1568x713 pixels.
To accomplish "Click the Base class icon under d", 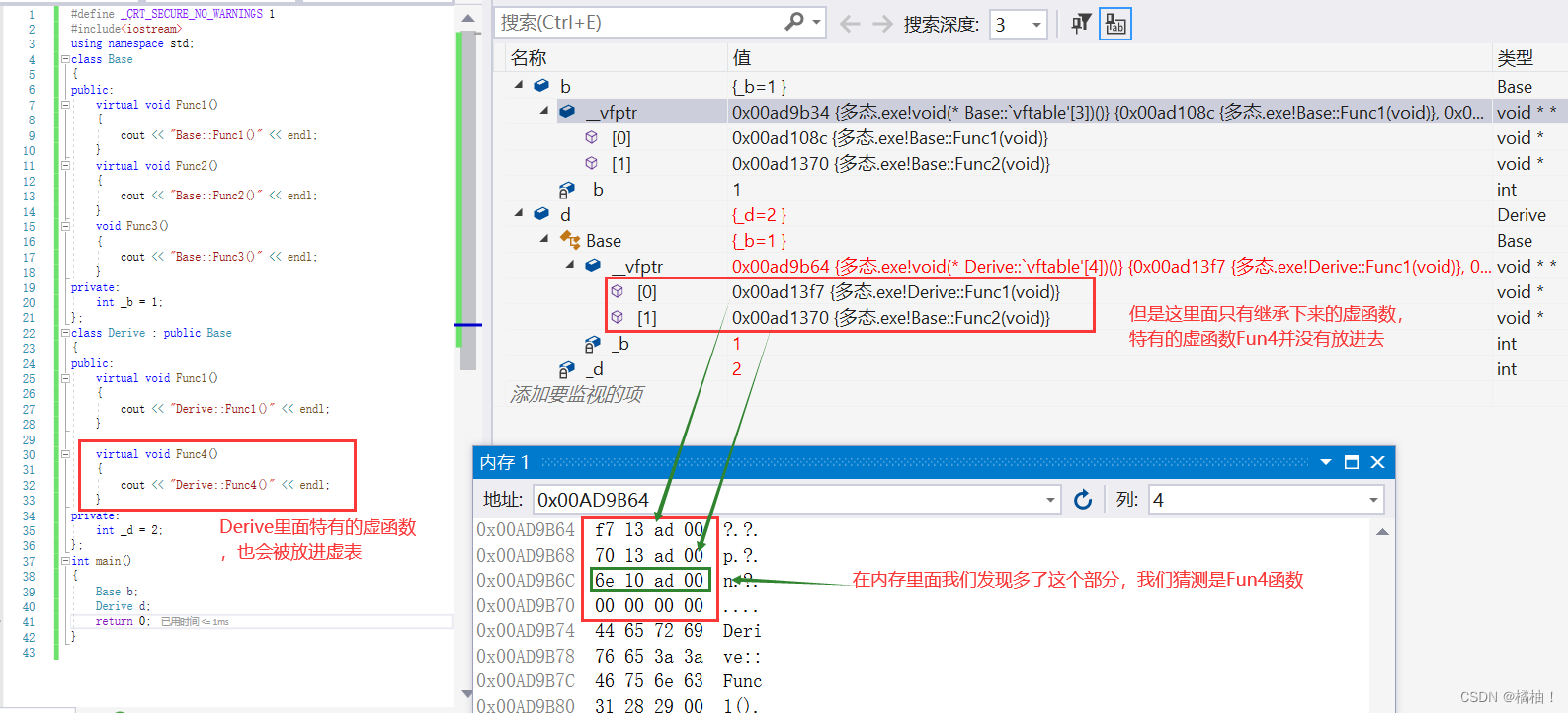I will [x=570, y=240].
